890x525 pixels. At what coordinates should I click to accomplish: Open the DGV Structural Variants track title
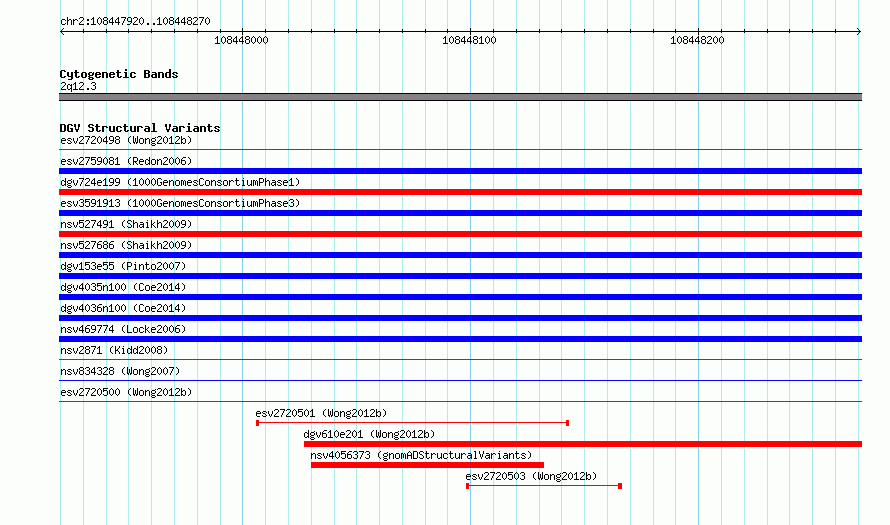140,128
